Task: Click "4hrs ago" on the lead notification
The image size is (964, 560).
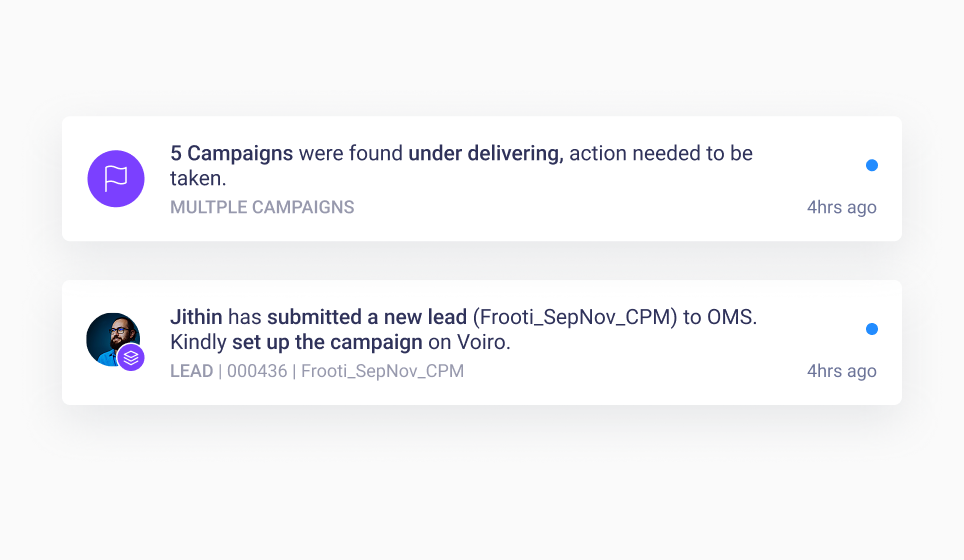Action: [x=842, y=372]
